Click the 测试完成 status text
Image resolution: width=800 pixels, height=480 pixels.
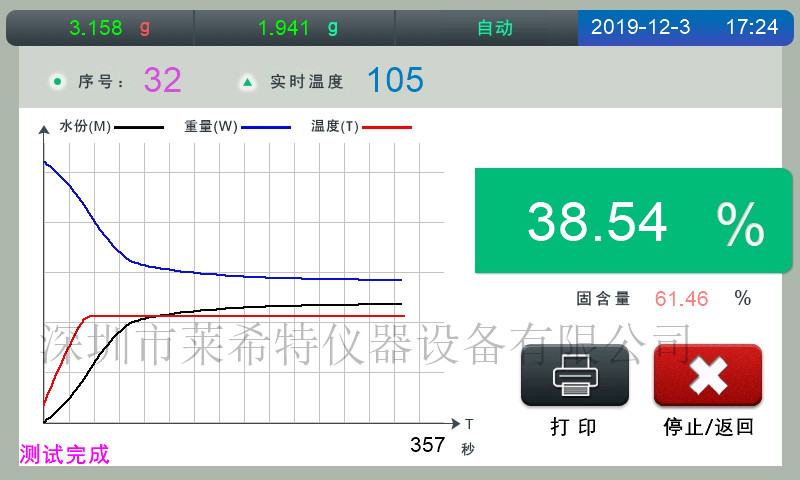64,455
